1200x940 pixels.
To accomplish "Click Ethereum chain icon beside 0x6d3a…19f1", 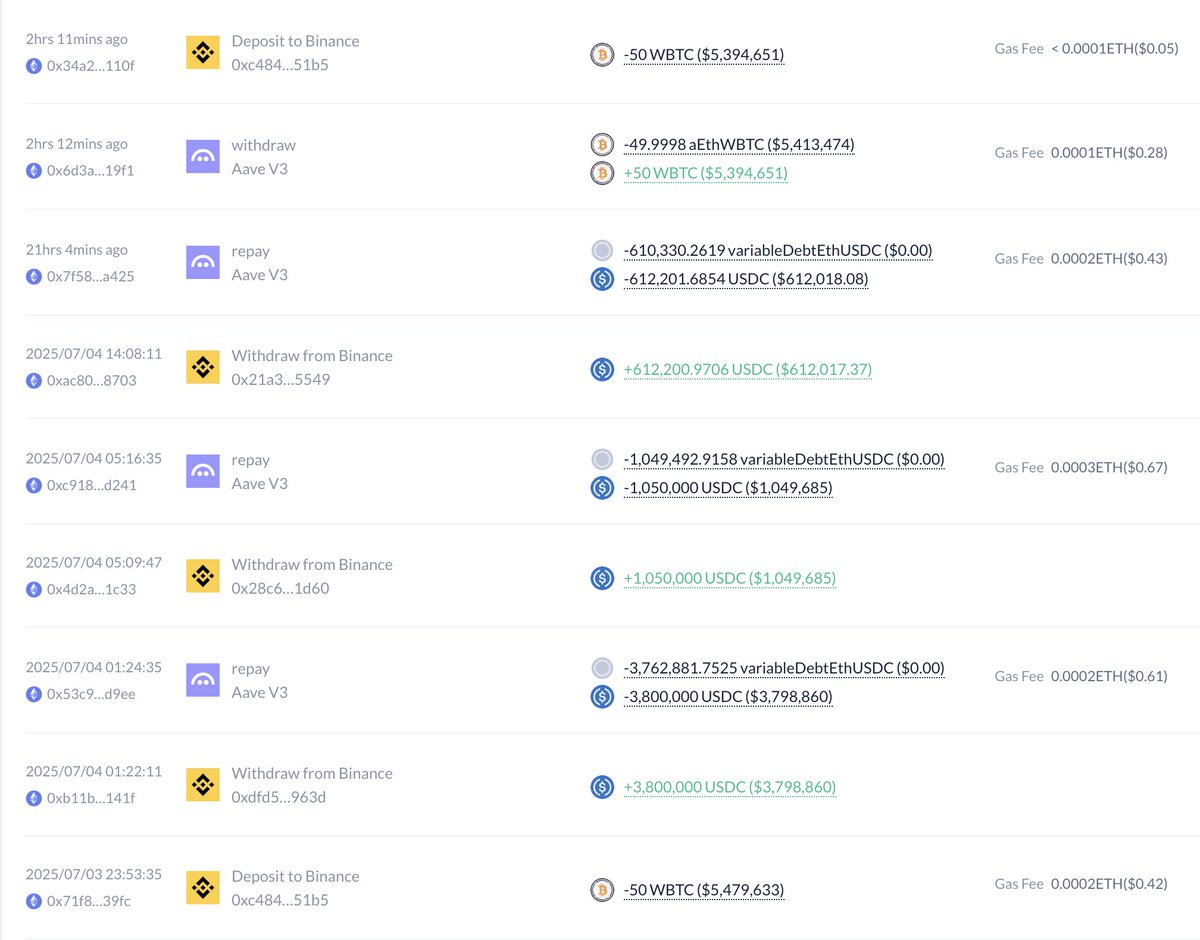I will [x=34, y=170].
